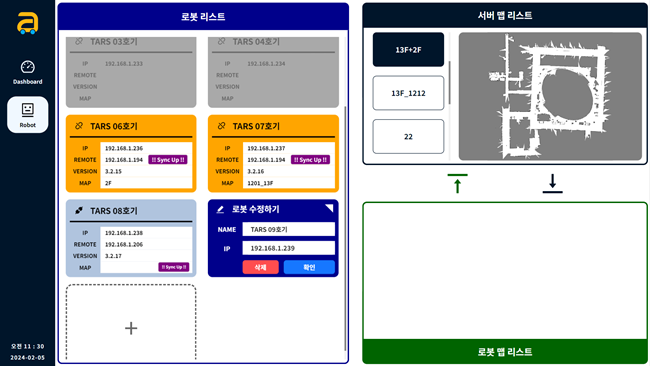This screenshot has width=650, height=366.
Task: Edit the NAME field TARS 09호기
Action: coord(289,229)
